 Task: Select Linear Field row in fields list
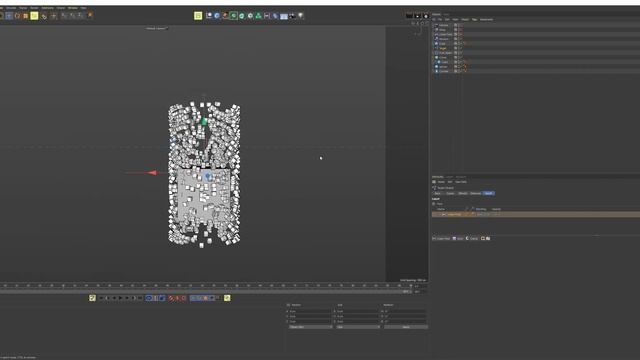click(536, 214)
